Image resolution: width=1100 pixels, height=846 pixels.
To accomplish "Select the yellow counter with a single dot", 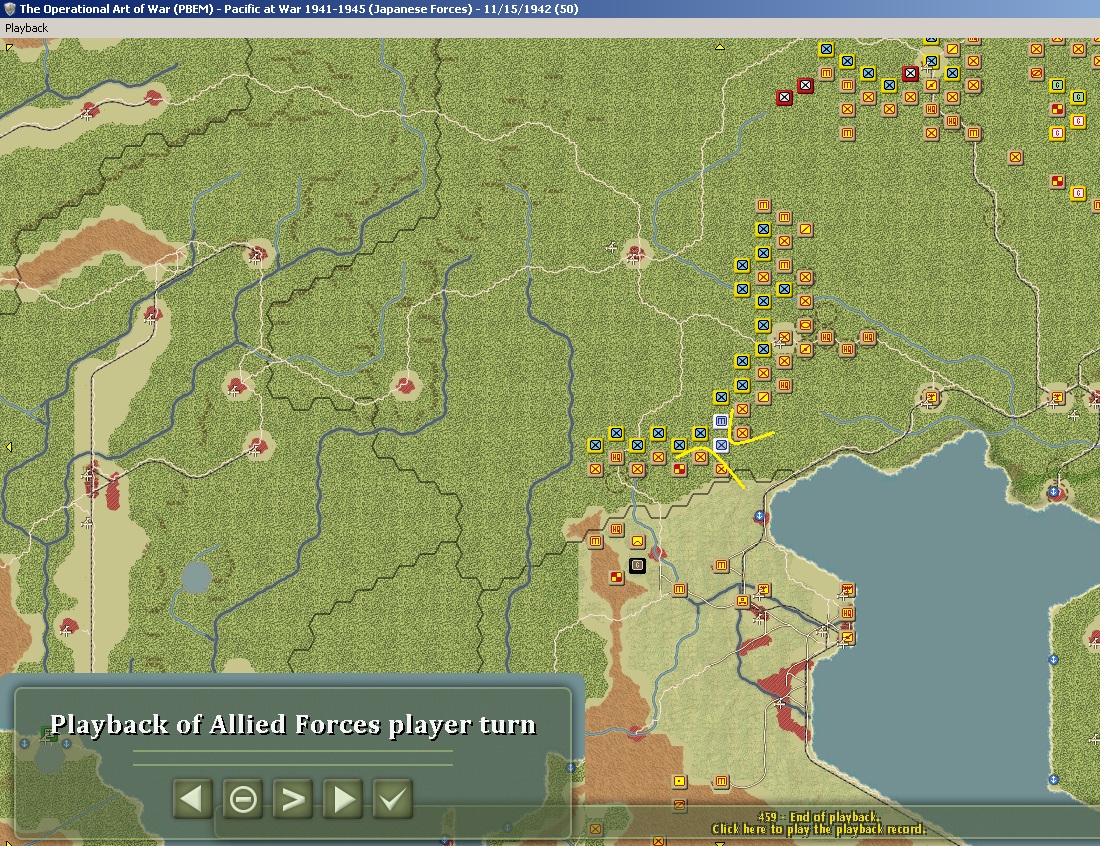I will pyautogui.click(x=679, y=781).
